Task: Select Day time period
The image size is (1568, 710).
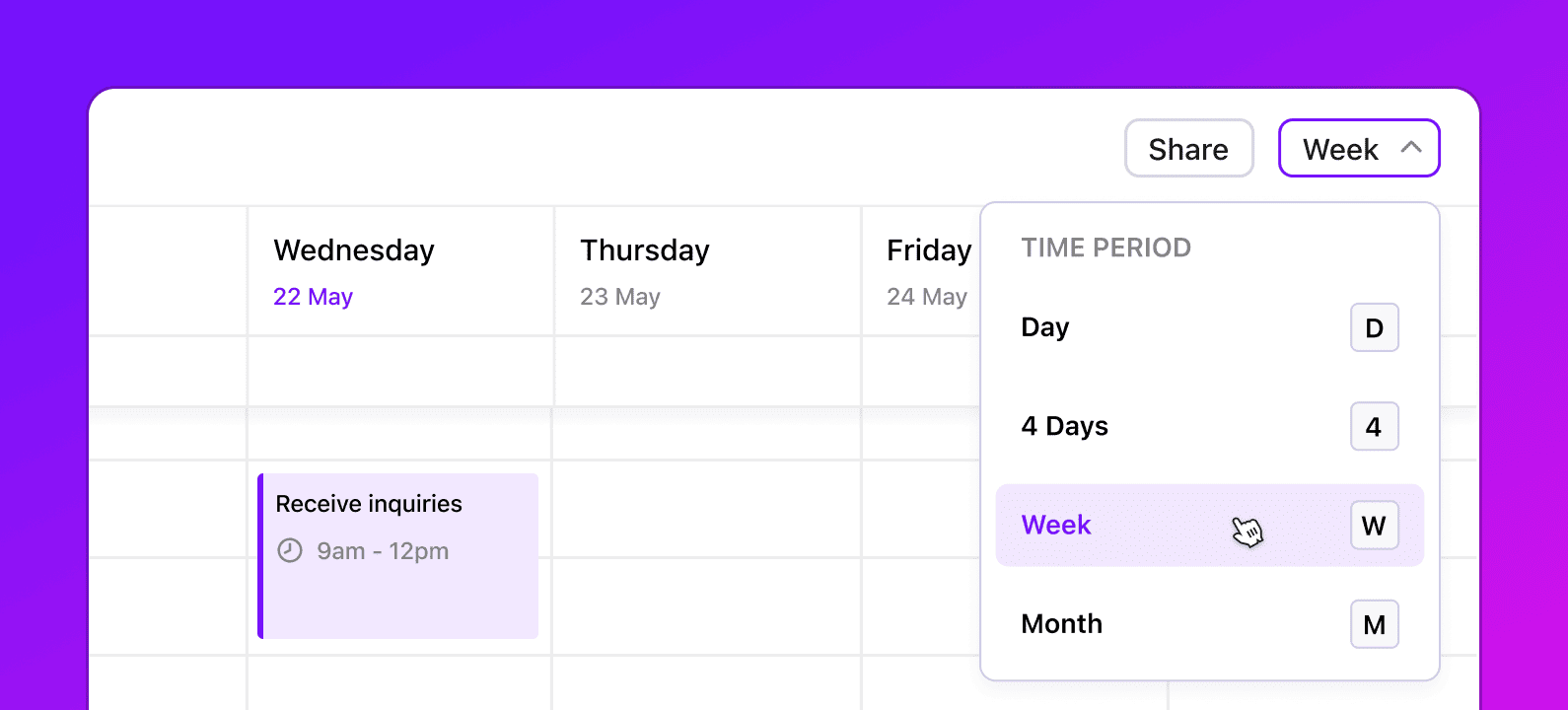Action: [x=1210, y=327]
